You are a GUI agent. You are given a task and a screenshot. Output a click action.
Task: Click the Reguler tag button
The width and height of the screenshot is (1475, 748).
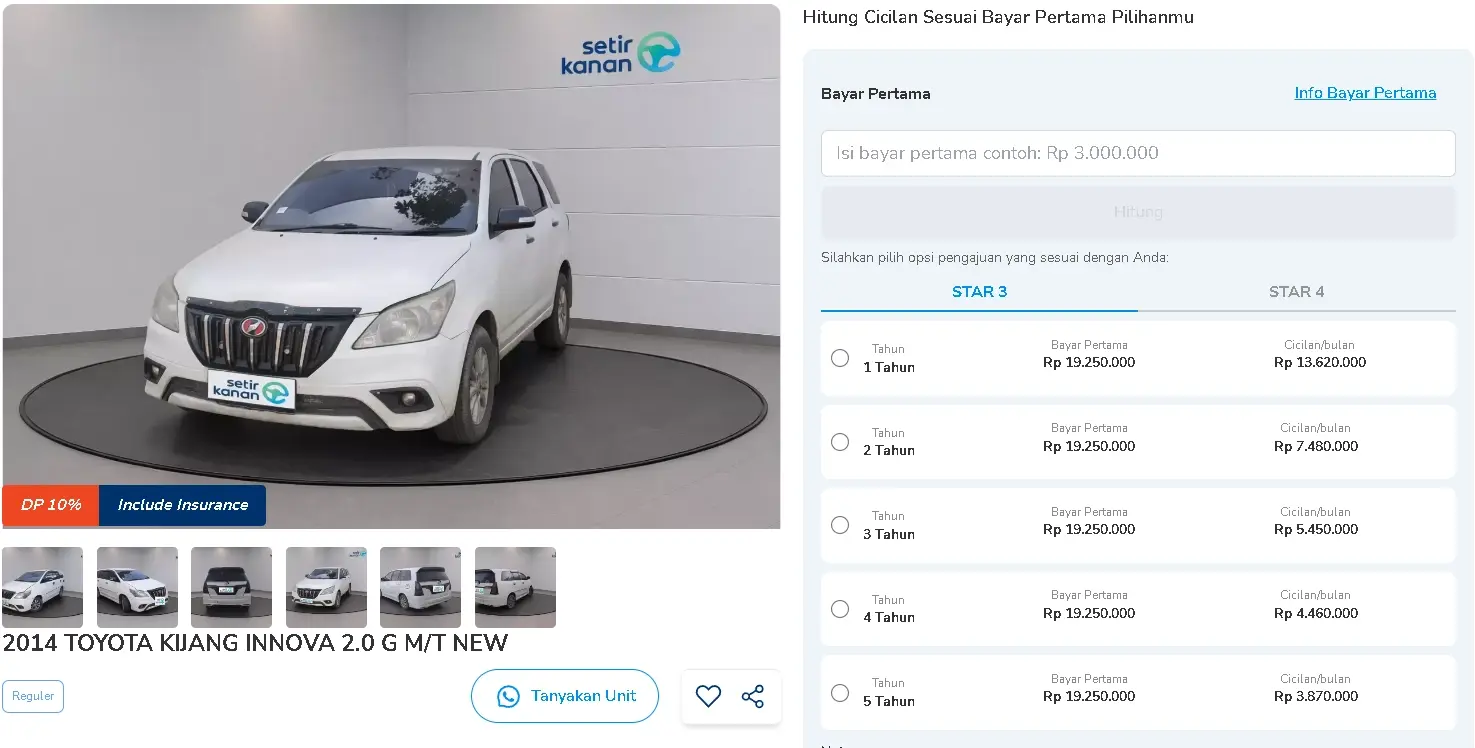coord(33,696)
